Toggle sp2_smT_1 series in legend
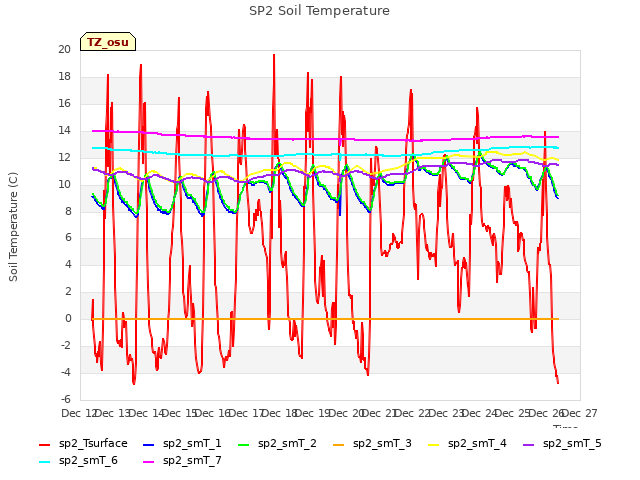Screen dimensions: 640x480 [182, 444]
